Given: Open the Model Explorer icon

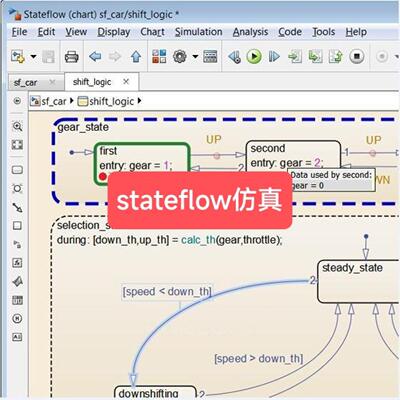Looking at the screenshot, I should click(210, 56).
